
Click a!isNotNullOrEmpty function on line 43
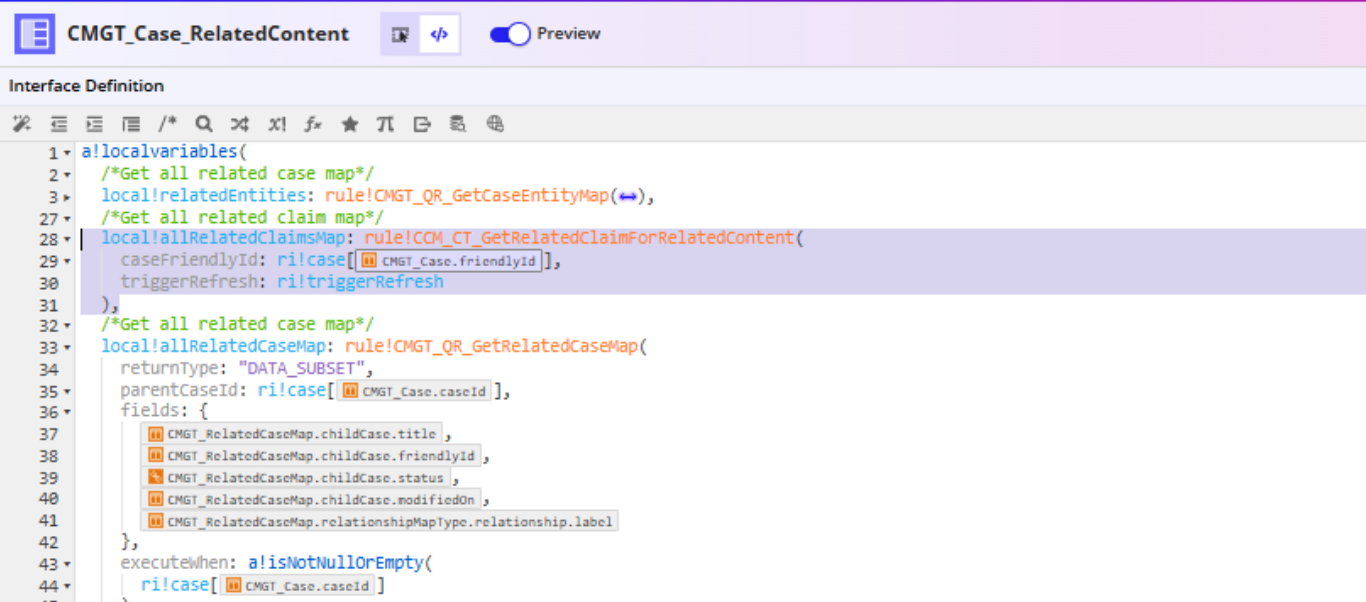336,563
